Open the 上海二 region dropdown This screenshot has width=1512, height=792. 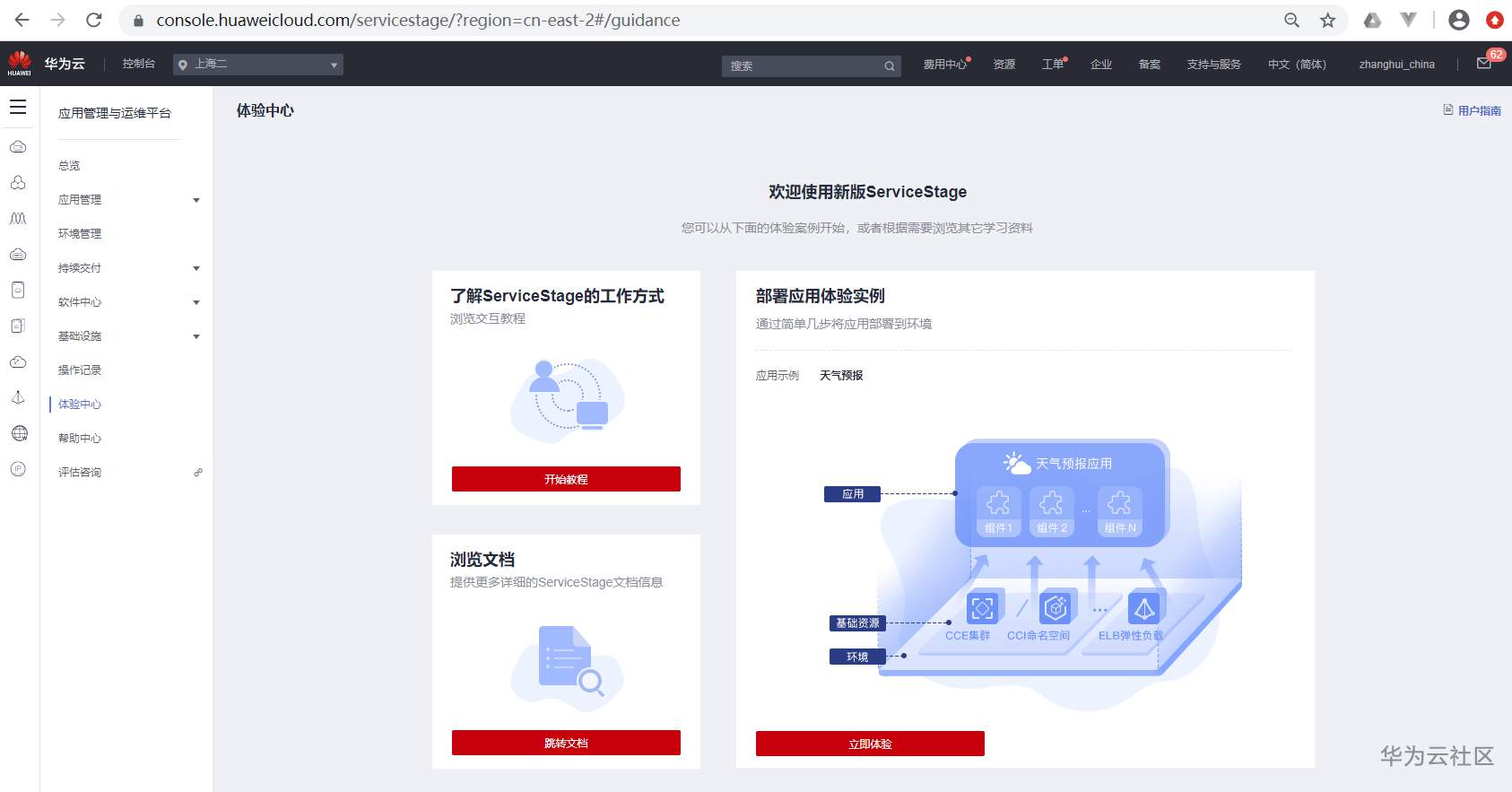258,65
